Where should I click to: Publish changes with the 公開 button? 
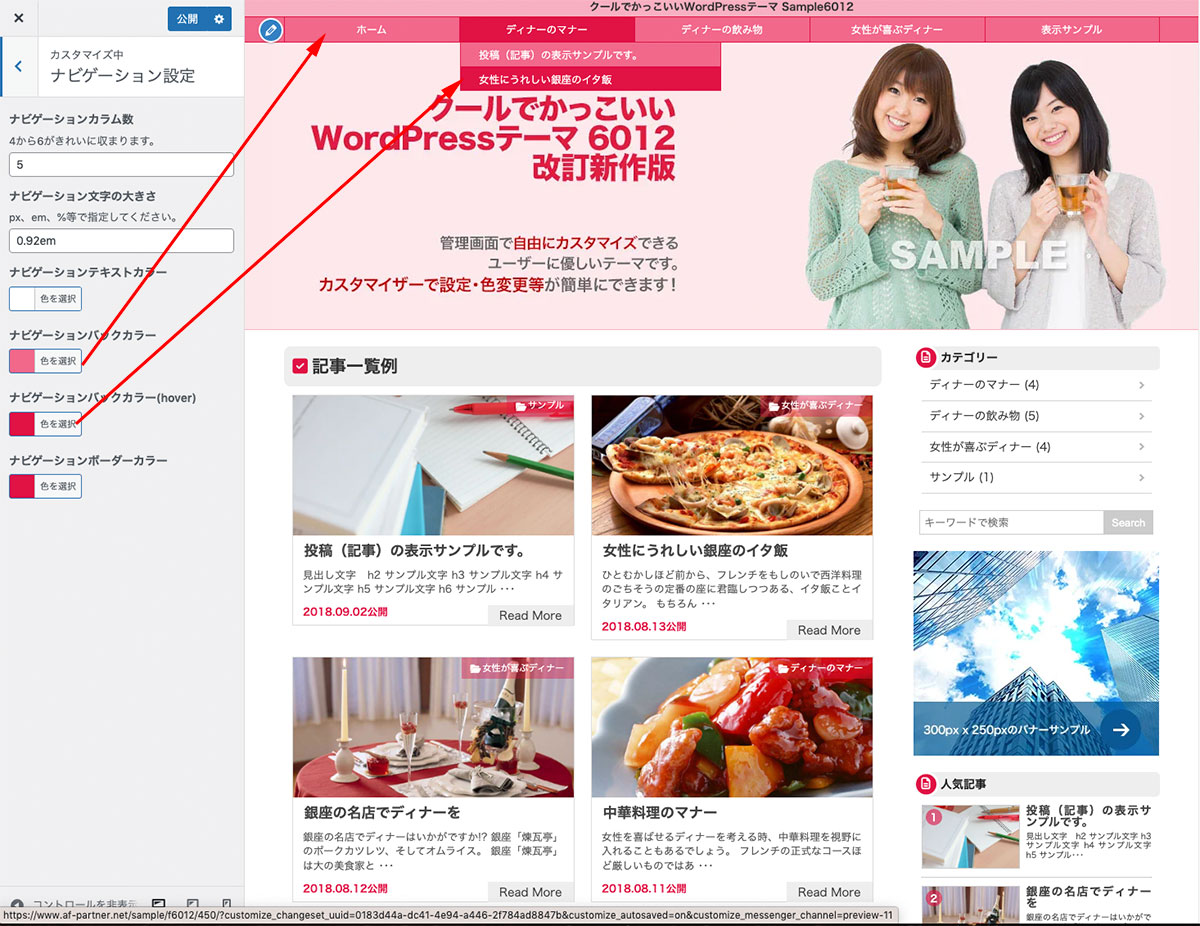click(187, 19)
